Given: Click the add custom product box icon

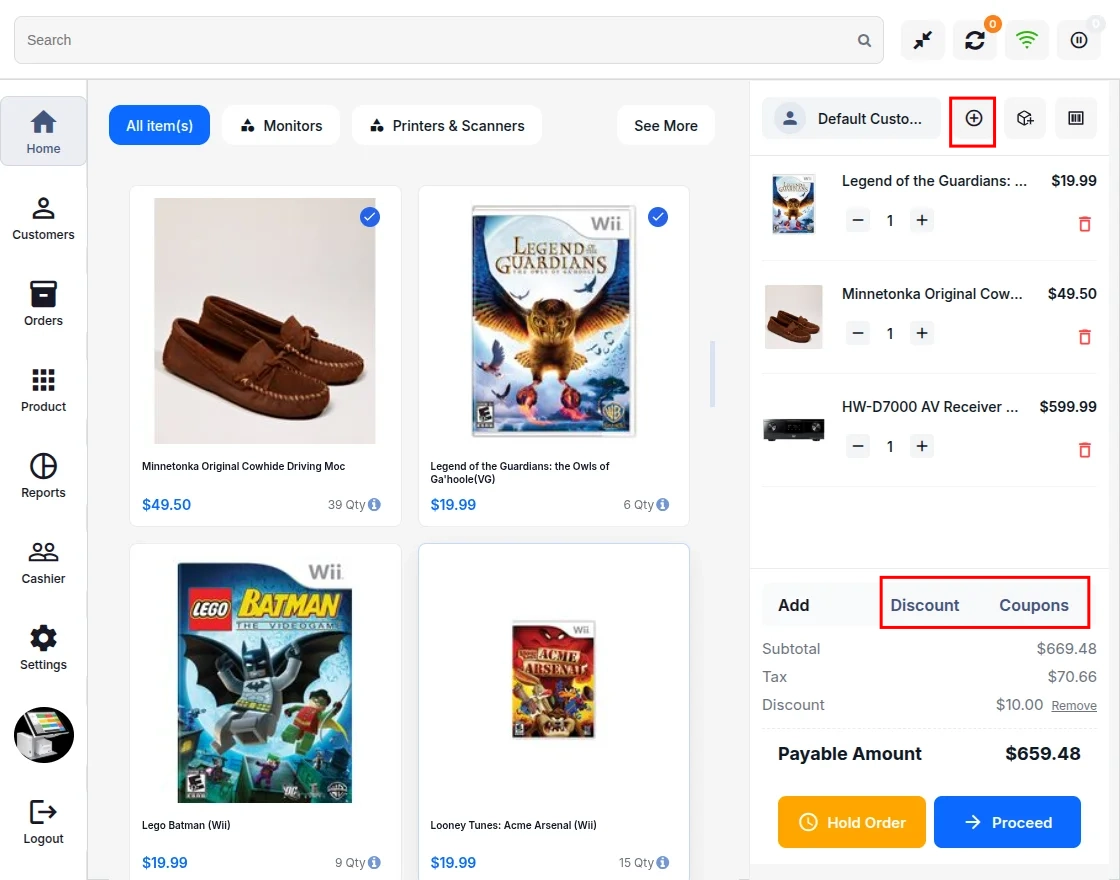Looking at the screenshot, I should (1025, 119).
